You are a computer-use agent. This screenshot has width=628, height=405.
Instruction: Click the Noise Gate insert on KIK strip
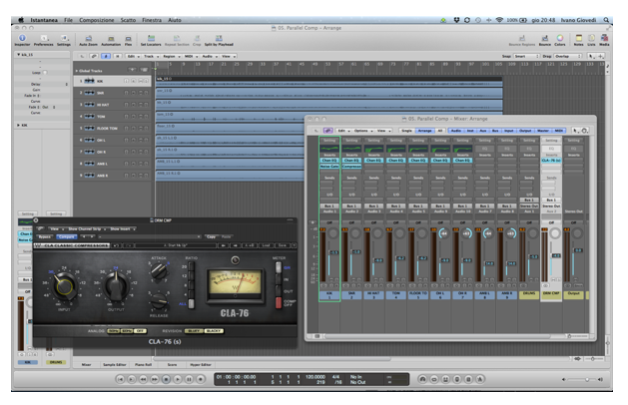(x=329, y=166)
